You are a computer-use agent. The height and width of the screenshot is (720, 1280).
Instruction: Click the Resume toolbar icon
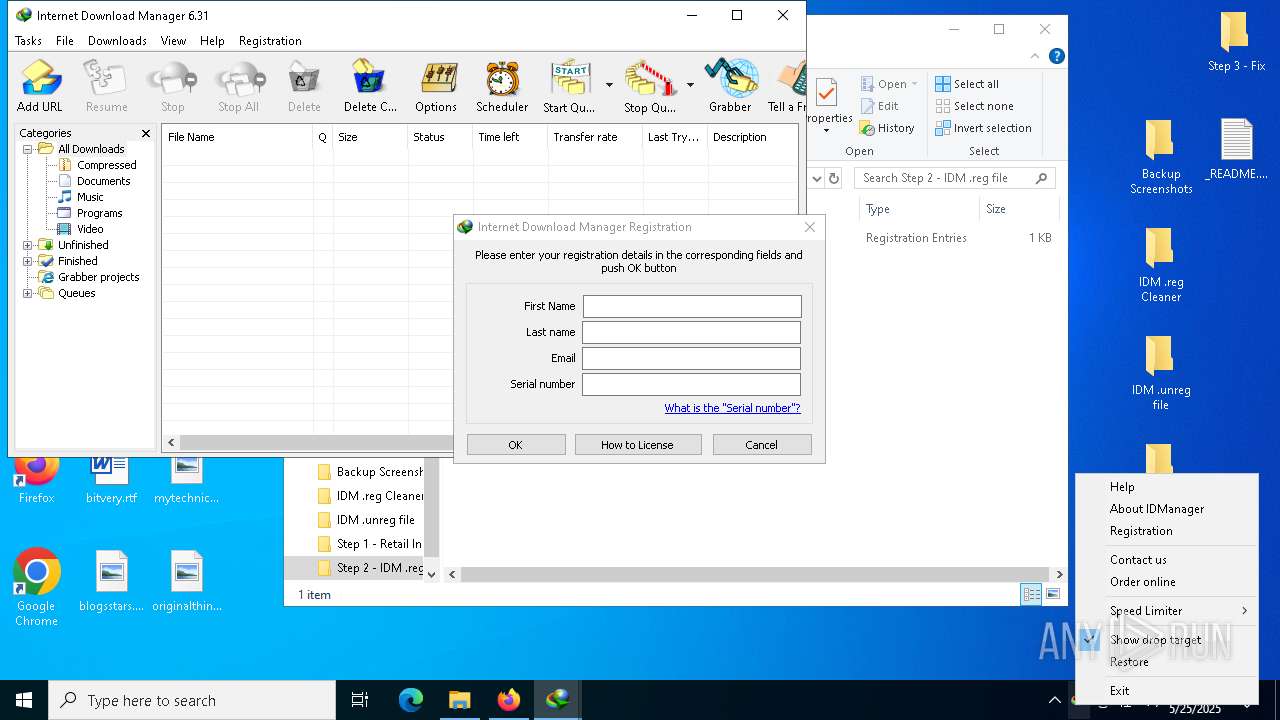tap(106, 85)
